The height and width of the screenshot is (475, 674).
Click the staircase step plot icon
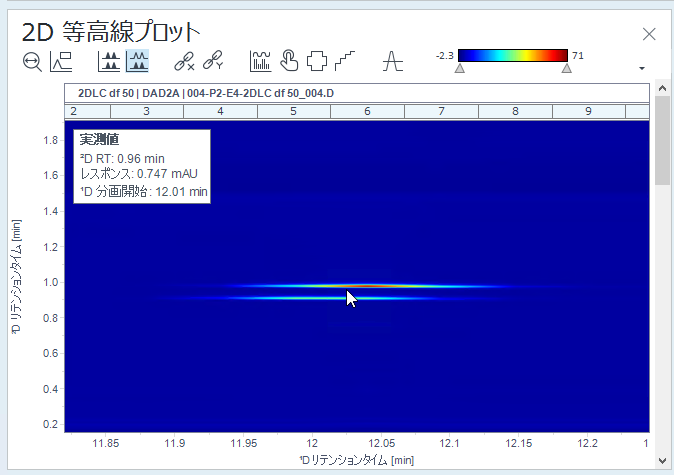[345, 61]
